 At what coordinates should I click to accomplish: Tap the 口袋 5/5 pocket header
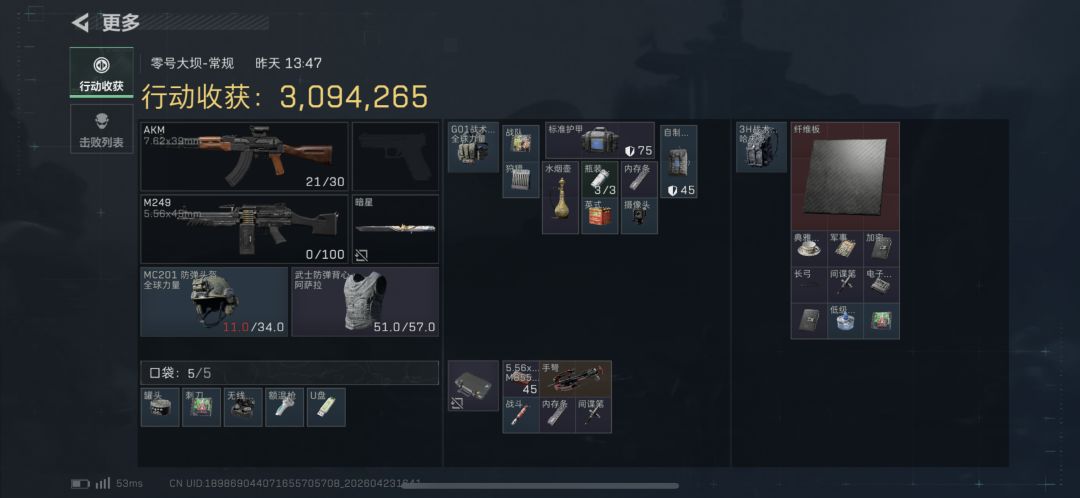coord(289,373)
